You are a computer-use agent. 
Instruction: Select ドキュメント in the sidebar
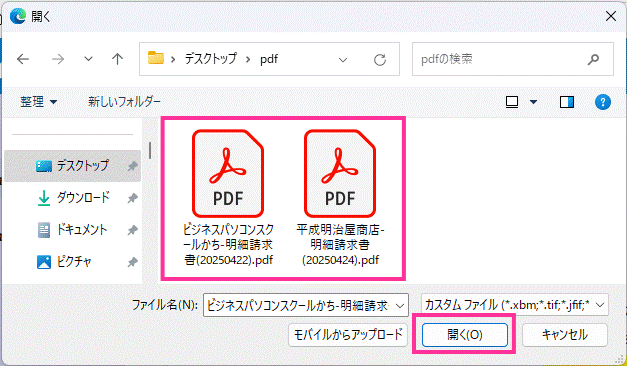[72, 230]
